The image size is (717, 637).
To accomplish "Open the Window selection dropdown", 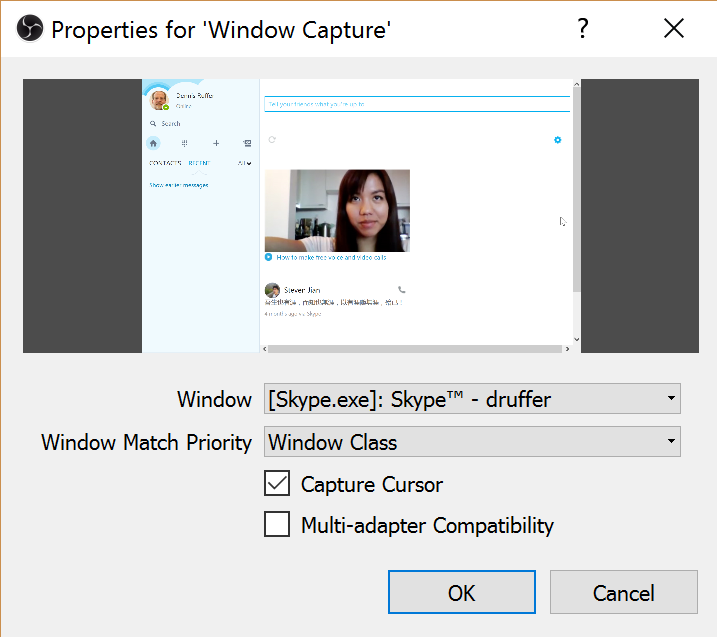I will tap(472, 400).
